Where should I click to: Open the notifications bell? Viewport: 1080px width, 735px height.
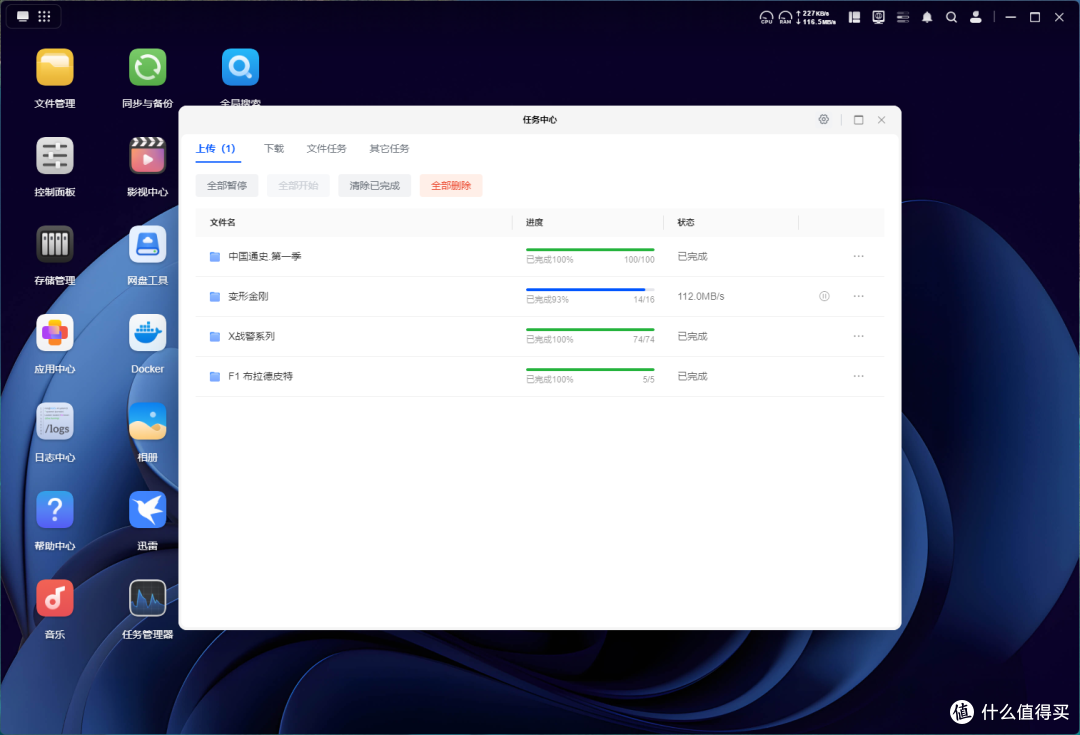[x=927, y=17]
